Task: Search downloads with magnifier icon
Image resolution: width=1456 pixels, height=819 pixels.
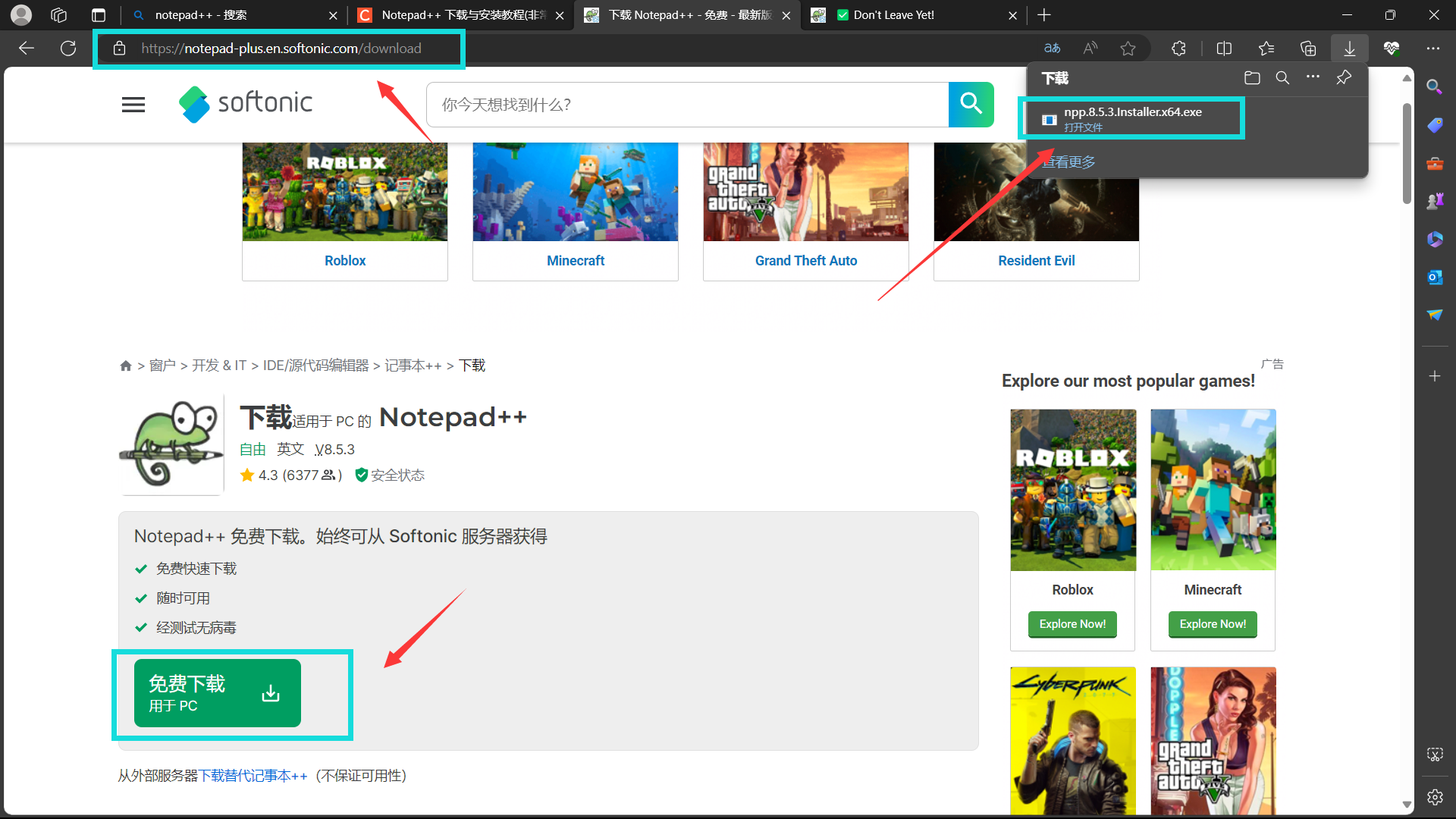Action: point(1282,78)
